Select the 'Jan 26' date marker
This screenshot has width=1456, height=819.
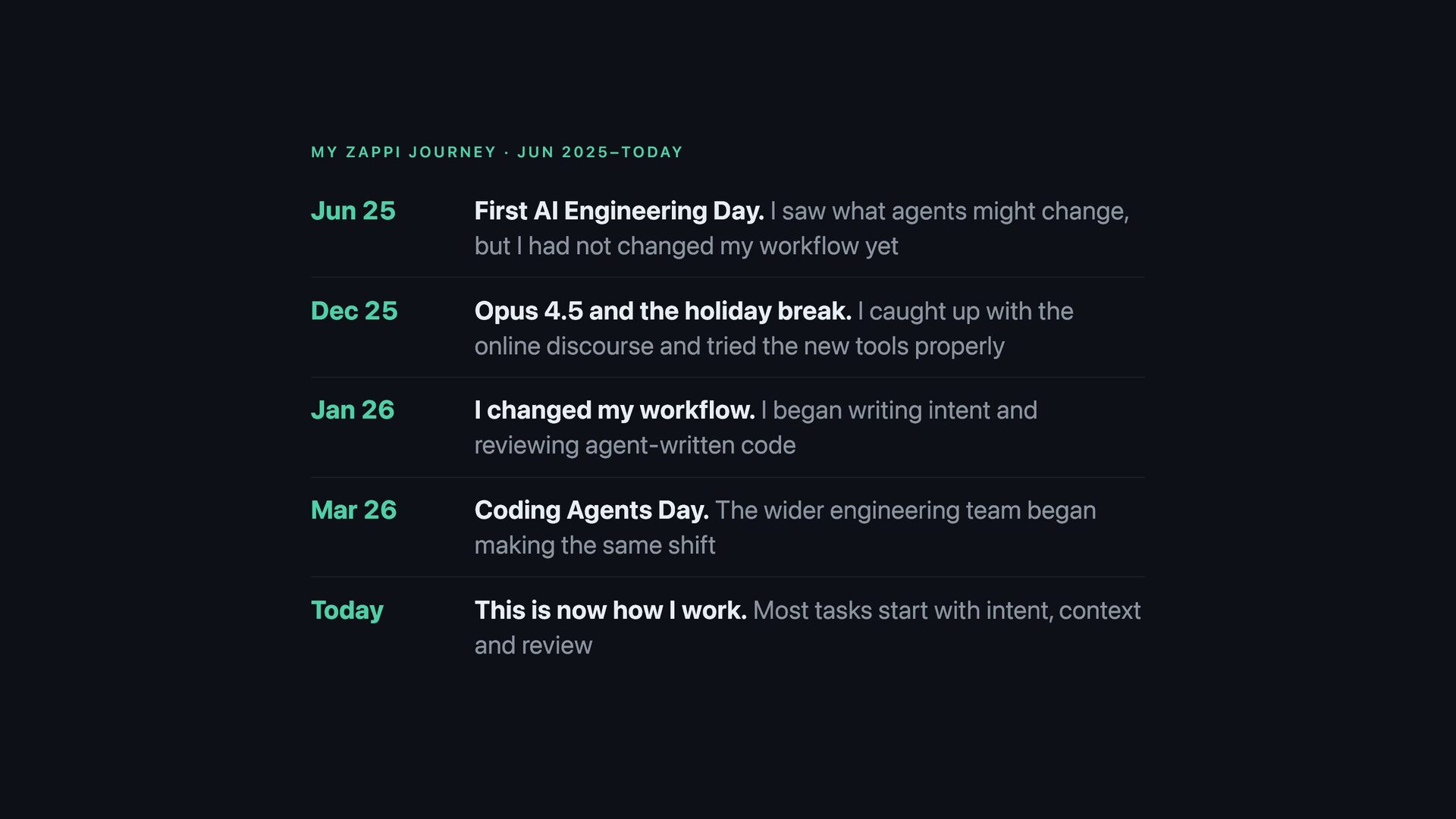[x=353, y=410]
